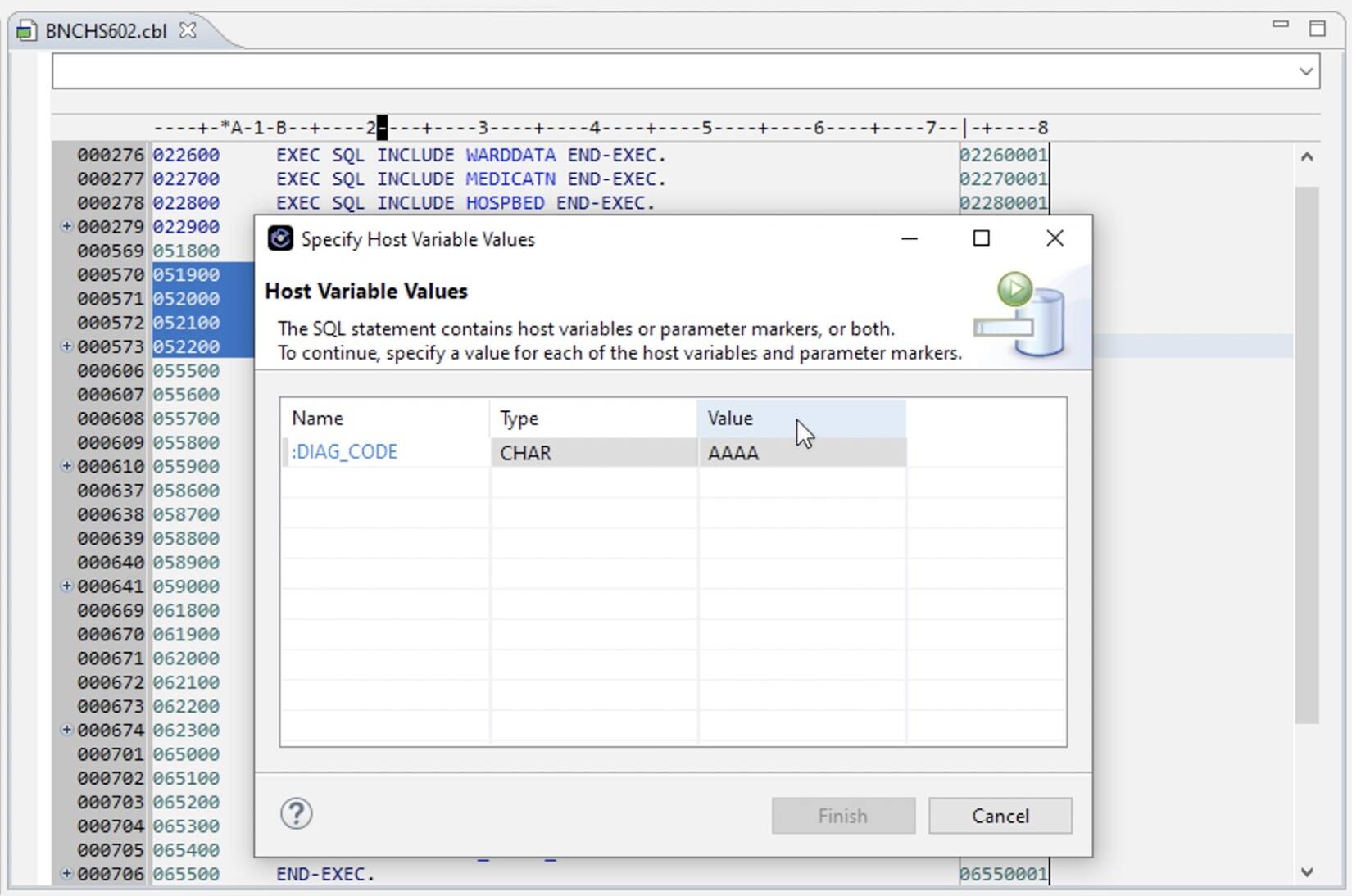This screenshot has height=896, width=1352.
Task: Click the Specify Host Variable Values dialog icon
Action: click(x=279, y=238)
